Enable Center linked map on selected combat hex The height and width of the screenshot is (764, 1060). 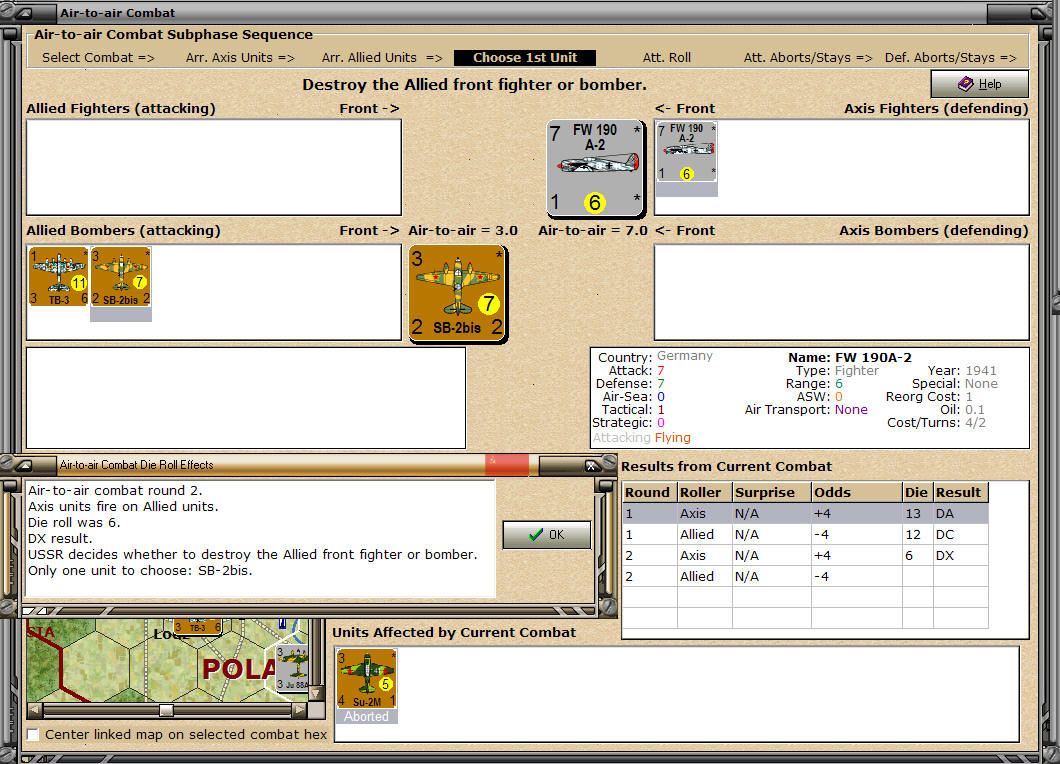32,734
